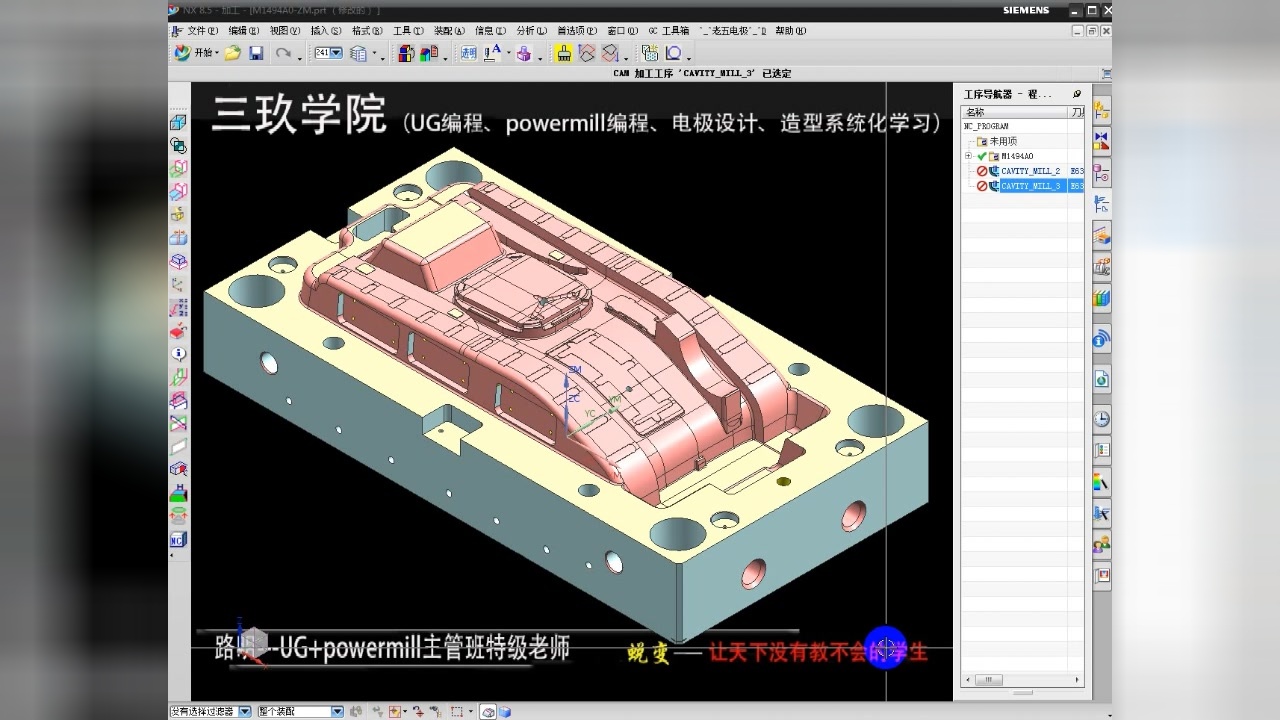Image resolution: width=1280 pixels, height=720 pixels.
Task: Click the shaded face highlight icon in status bar
Action: tap(488, 711)
